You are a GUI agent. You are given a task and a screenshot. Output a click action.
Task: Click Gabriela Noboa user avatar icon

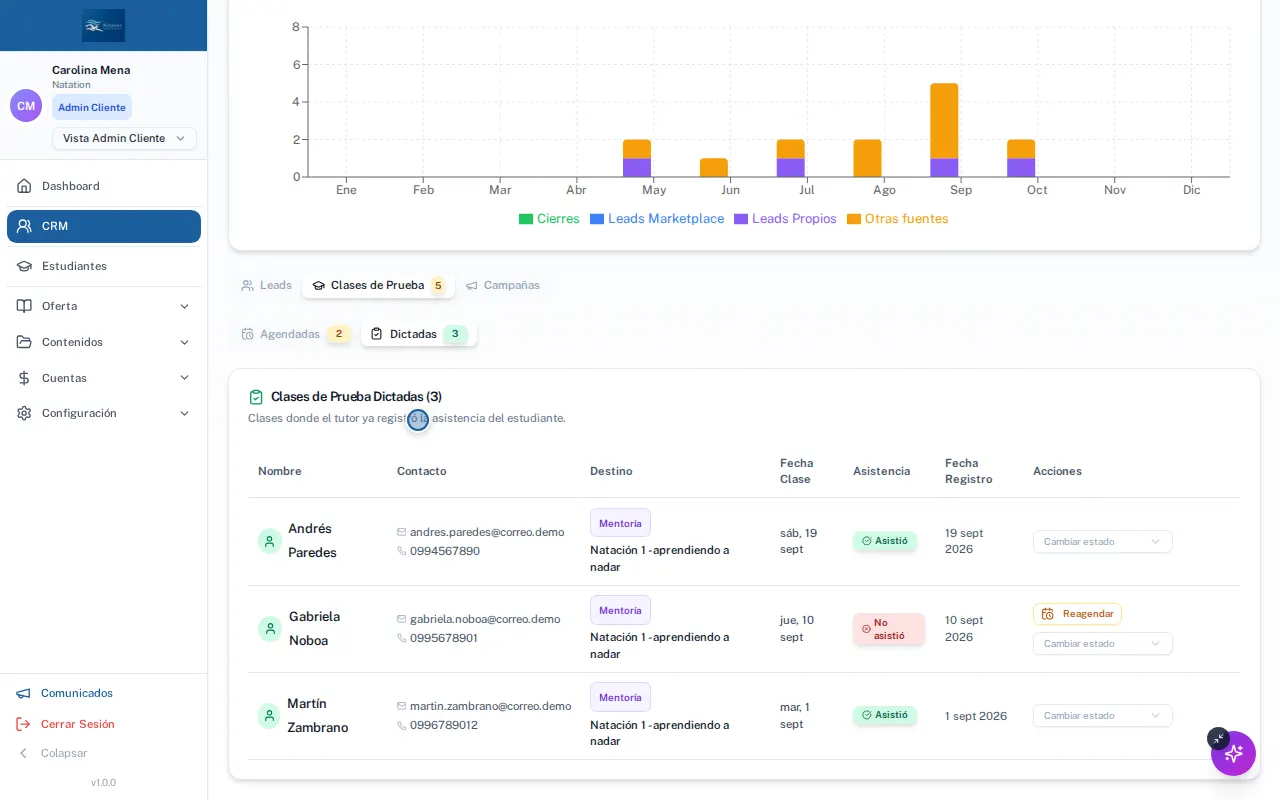270,629
